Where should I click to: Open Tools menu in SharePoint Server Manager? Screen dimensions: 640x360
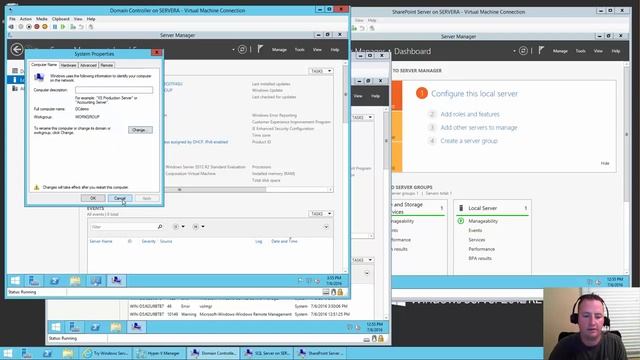[x=580, y=51]
